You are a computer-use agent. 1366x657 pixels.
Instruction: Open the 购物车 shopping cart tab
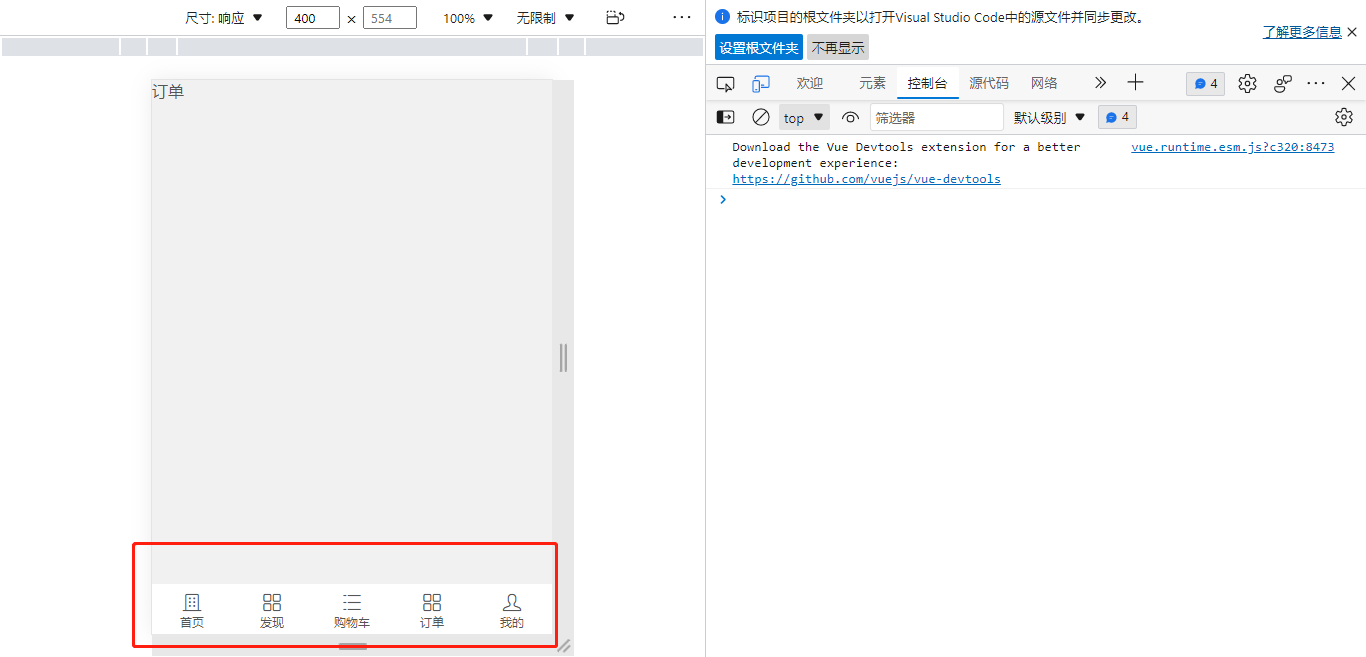point(352,610)
